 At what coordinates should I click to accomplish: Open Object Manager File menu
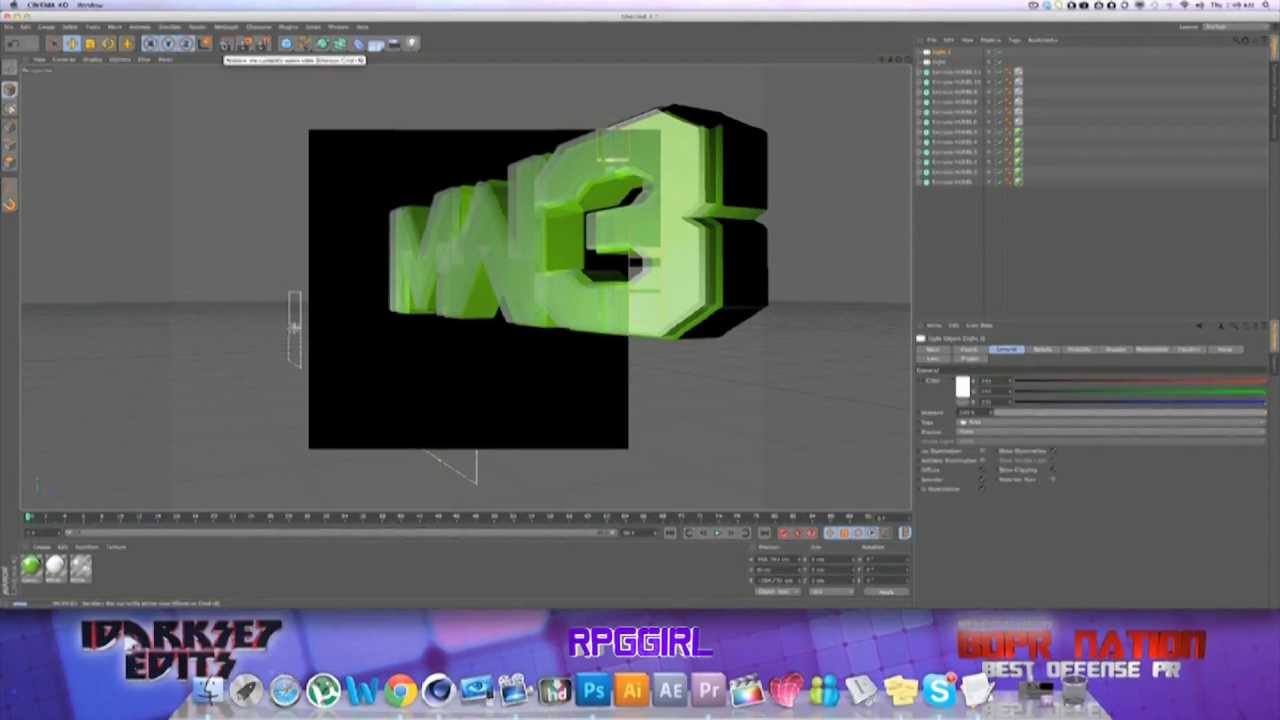(x=932, y=40)
